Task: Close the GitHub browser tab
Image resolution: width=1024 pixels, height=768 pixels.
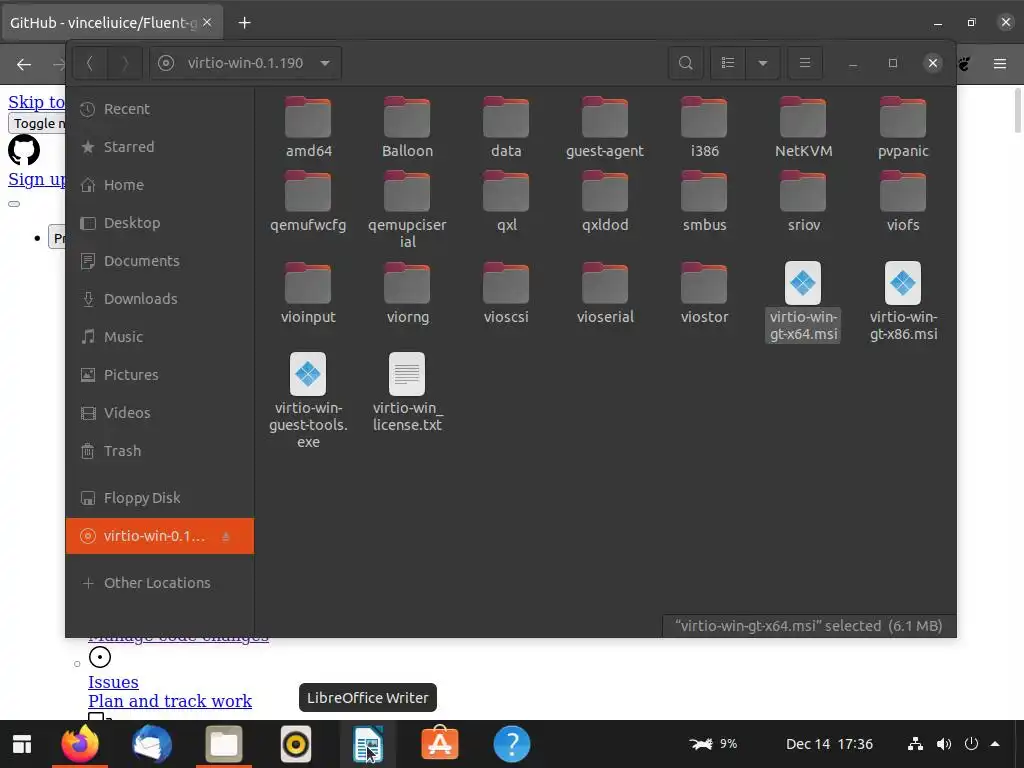Action: coord(207,22)
